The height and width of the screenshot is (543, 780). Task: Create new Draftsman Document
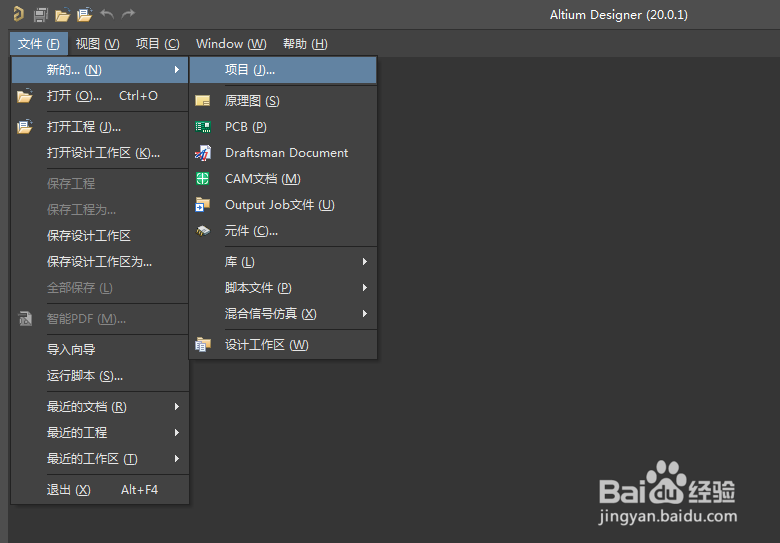(283, 153)
